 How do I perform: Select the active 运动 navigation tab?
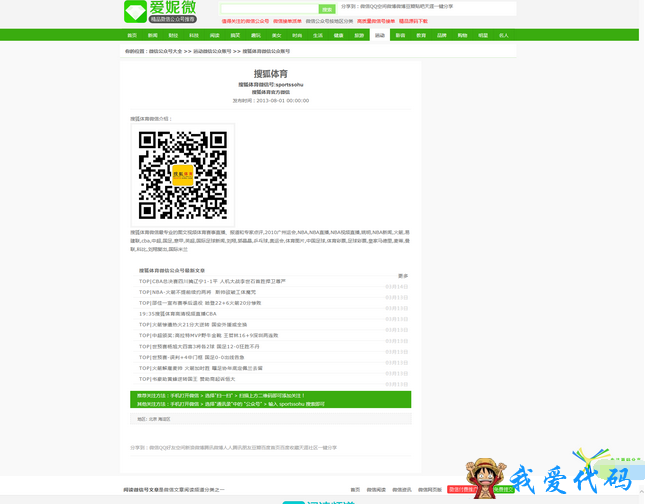click(380, 35)
